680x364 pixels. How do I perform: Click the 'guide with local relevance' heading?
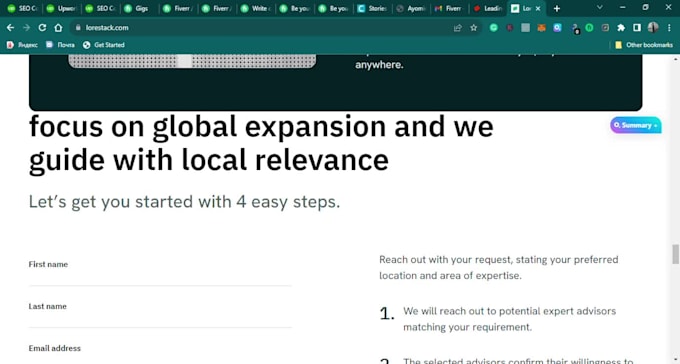click(209, 161)
